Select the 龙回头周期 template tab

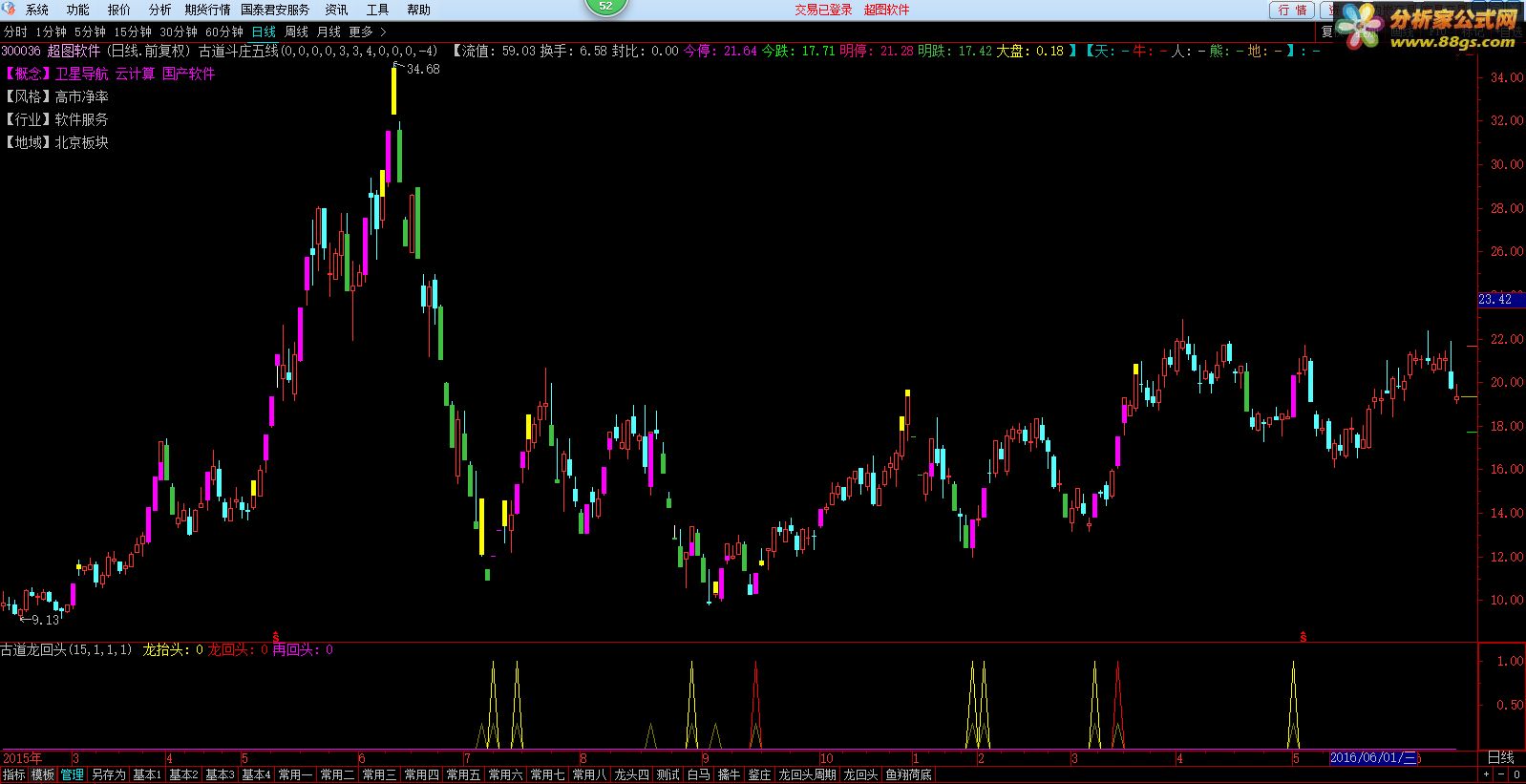(x=807, y=774)
